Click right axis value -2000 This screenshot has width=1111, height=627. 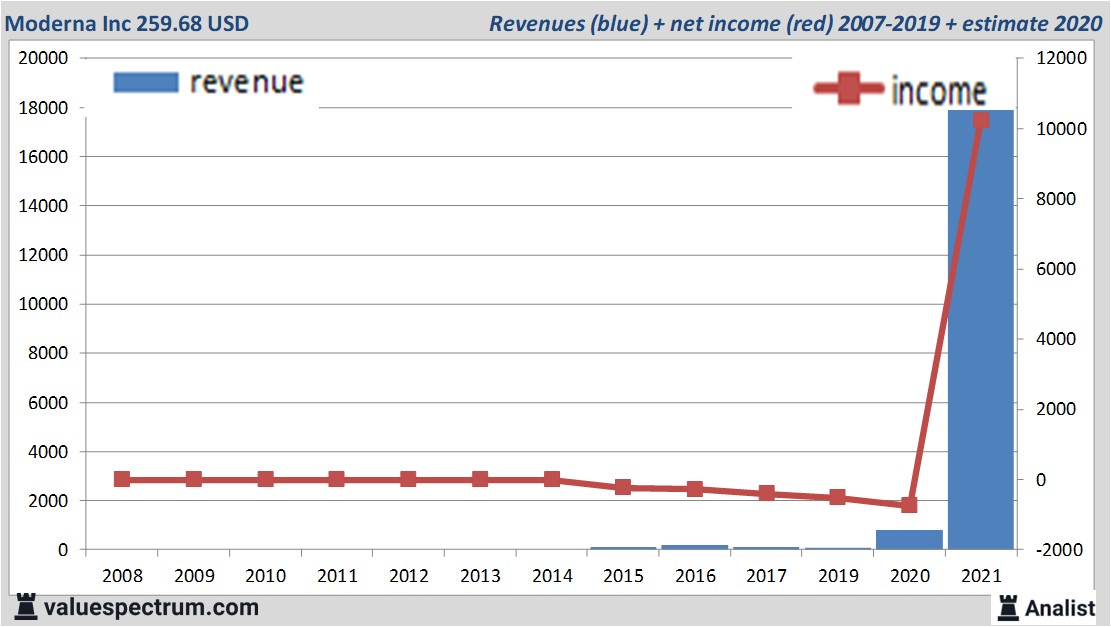tap(1059, 550)
